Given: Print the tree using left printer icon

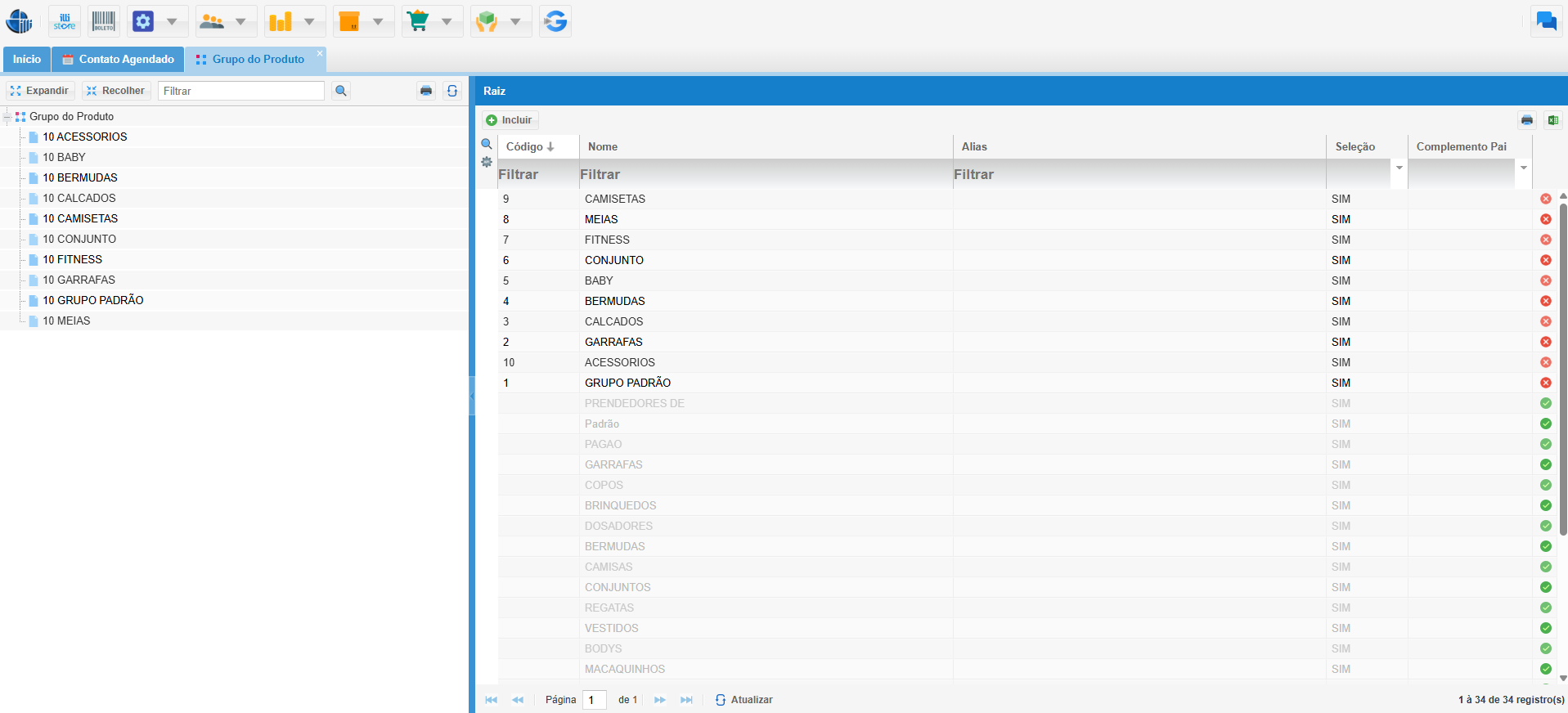Looking at the screenshot, I should pos(426,91).
